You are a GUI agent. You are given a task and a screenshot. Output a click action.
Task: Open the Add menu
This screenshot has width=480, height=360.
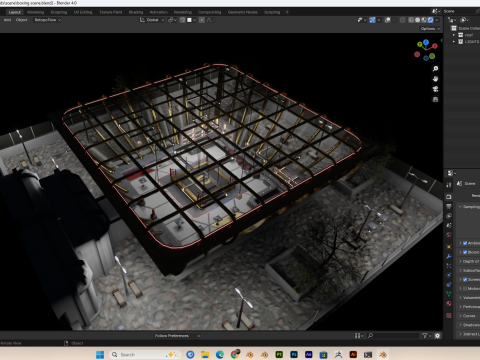coord(7,20)
